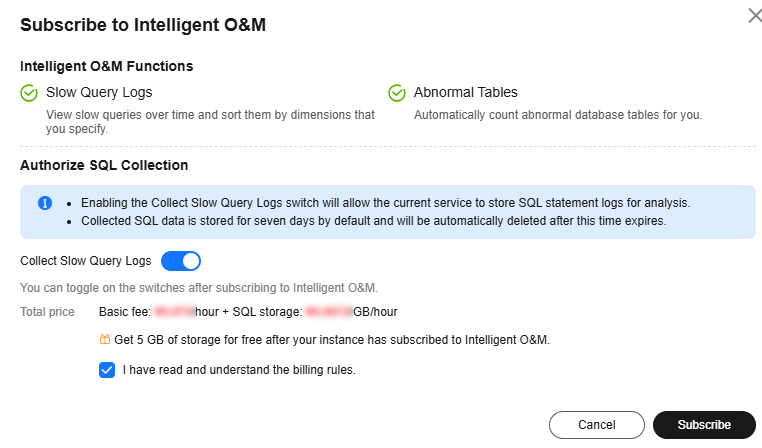Viewport: 762px width, 448px height.
Task: Uncheck the billing rules agreement checkbox
Action: (107, 370)
